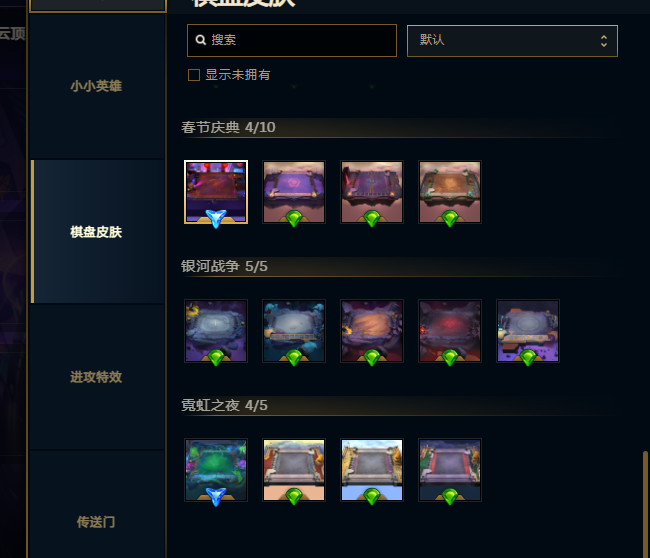
Task: Click blue star gem on first 春节庆典 arena
Action: (x=216, y=219)
